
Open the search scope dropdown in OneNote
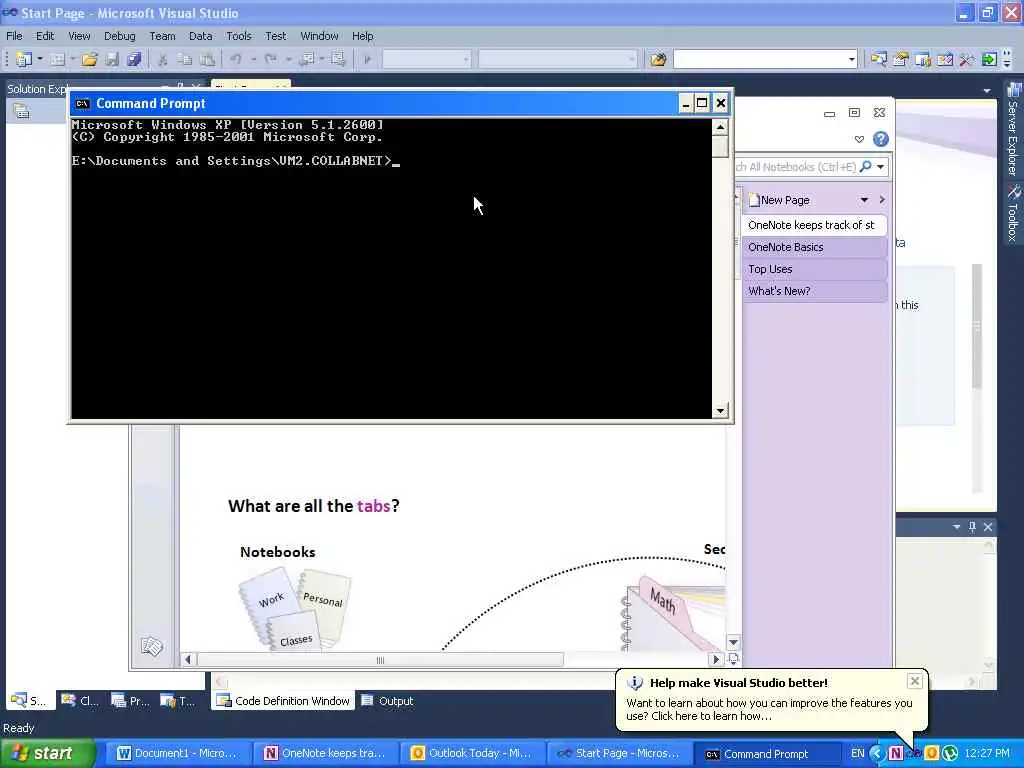[880, 167]
